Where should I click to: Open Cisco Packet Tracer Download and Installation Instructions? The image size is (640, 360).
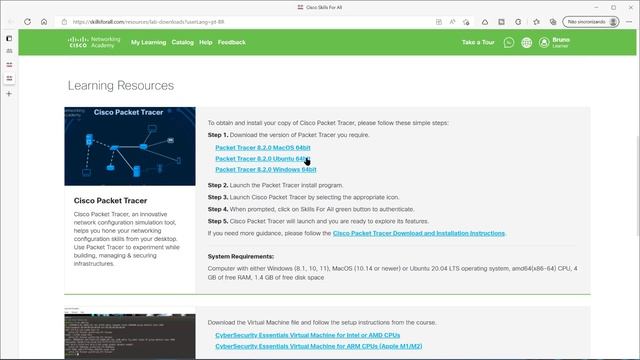[419, 233]
